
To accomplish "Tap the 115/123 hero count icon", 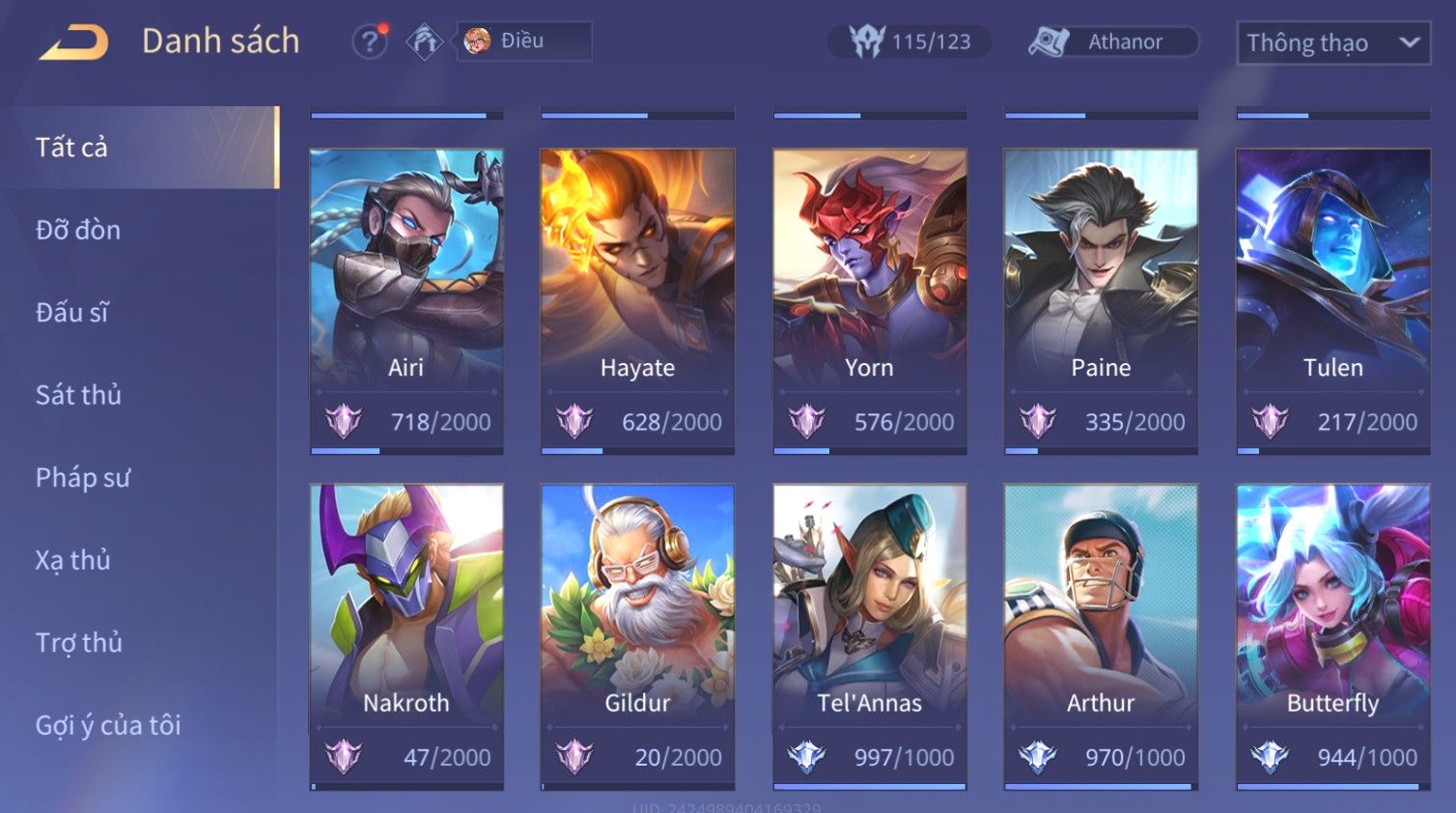I will pyautogui.click(x=867, y=42).
